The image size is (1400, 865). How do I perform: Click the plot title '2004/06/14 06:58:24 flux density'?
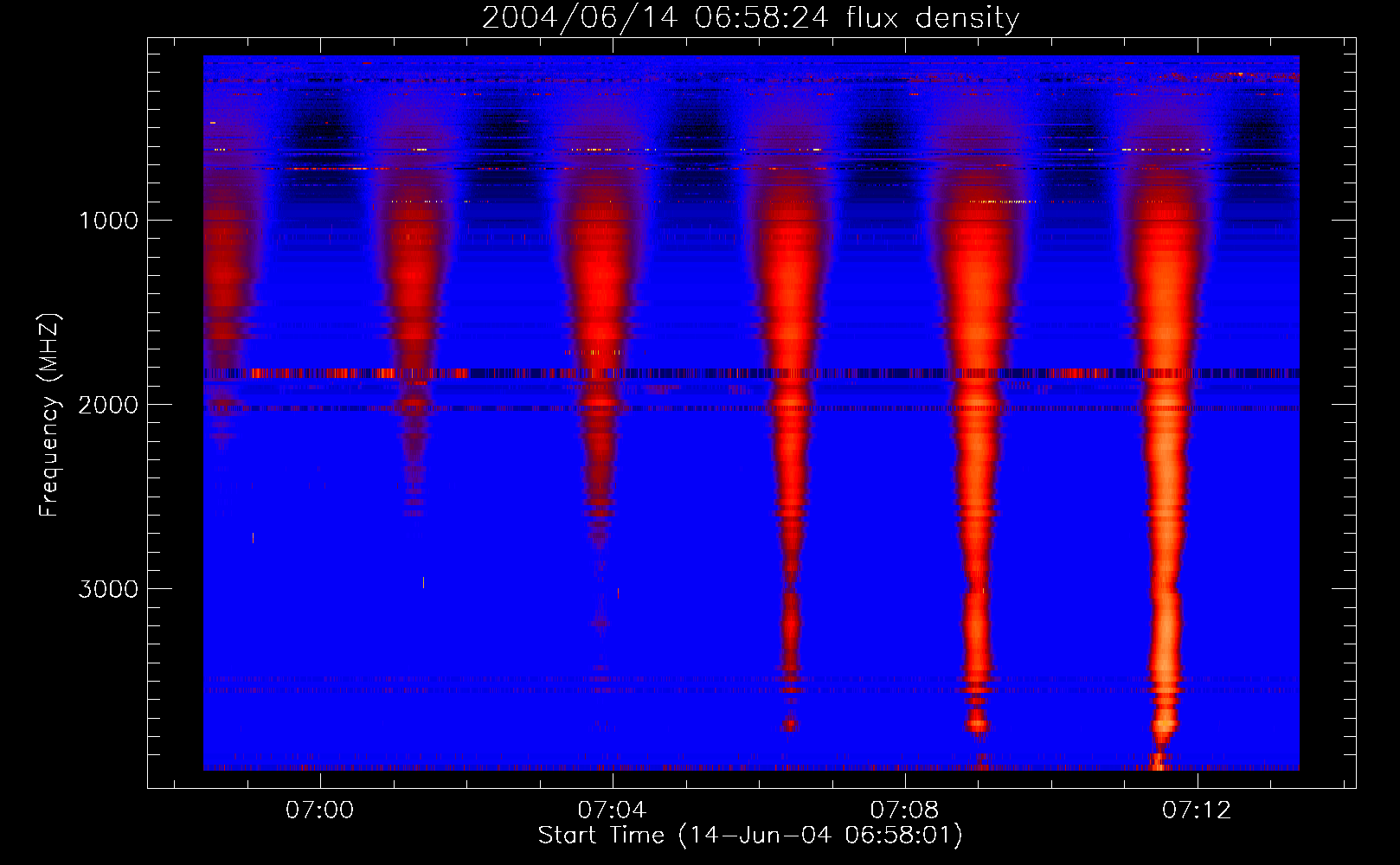[x=750, y=18]
